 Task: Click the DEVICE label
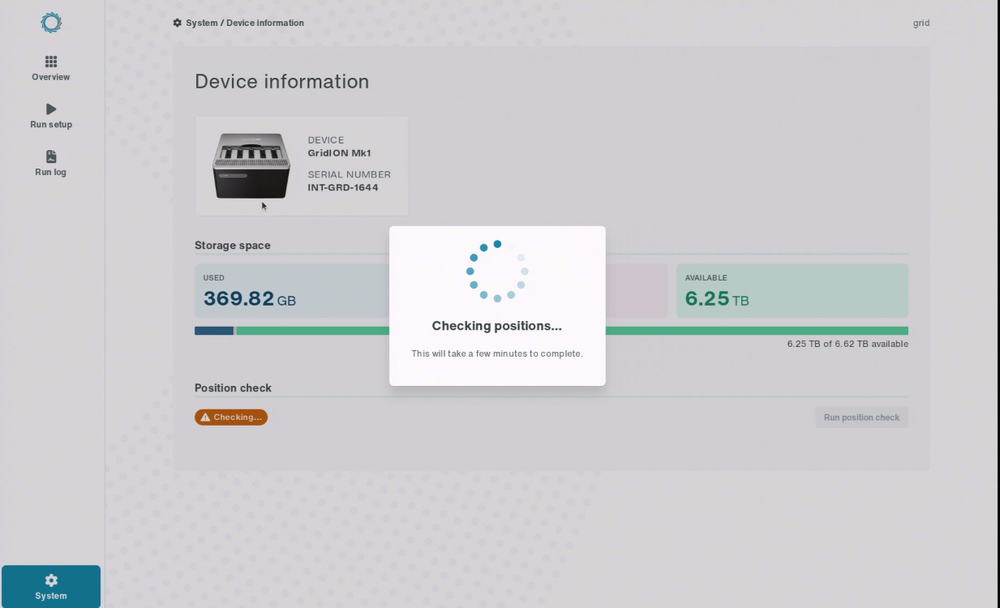(326, 140)
